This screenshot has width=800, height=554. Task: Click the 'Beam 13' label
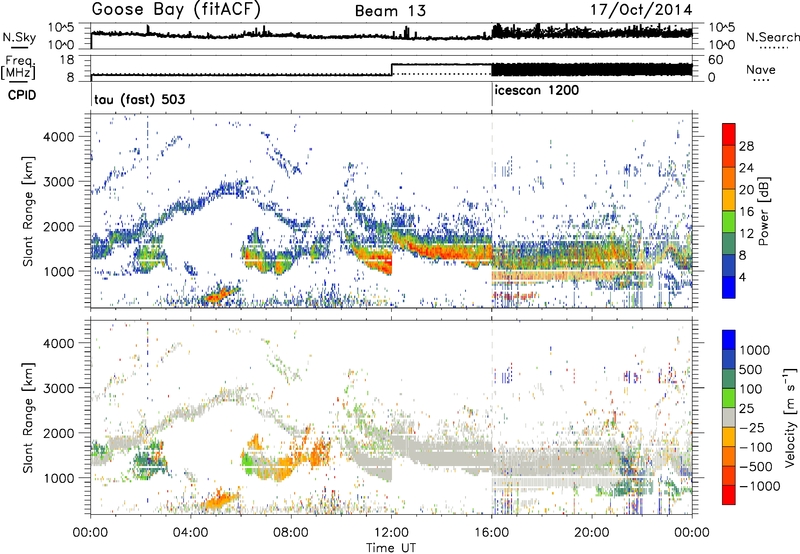390,11
